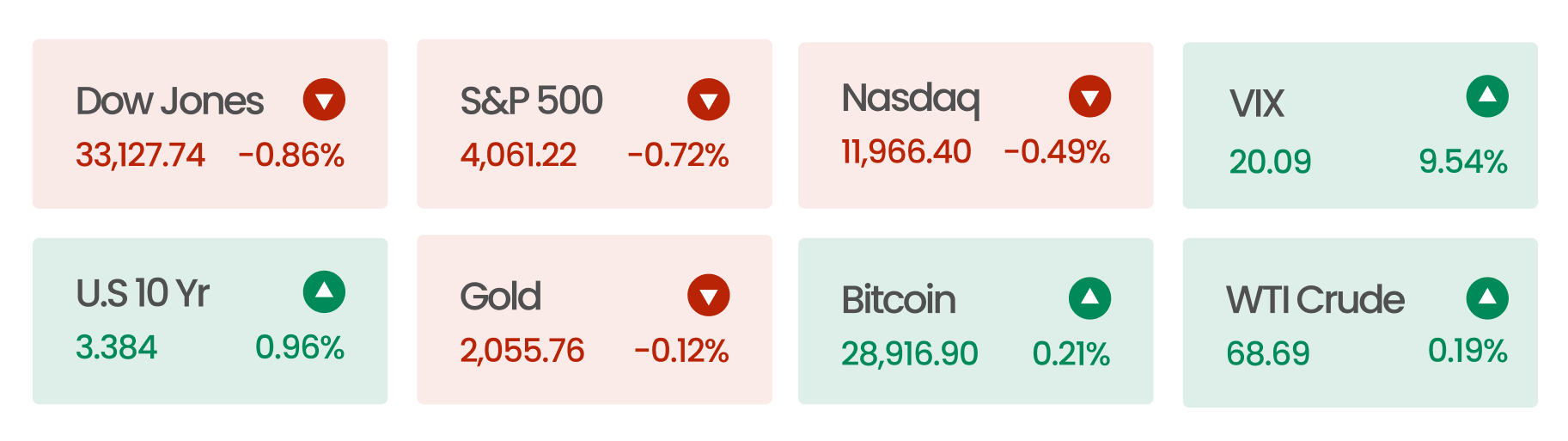Click the VIX change value 9.54%

[x=1462, y=162]
